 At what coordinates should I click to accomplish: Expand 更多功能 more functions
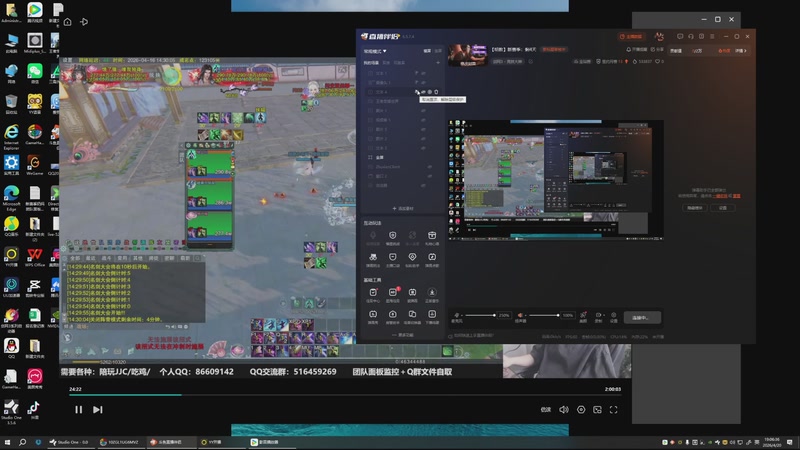[403, 335]
